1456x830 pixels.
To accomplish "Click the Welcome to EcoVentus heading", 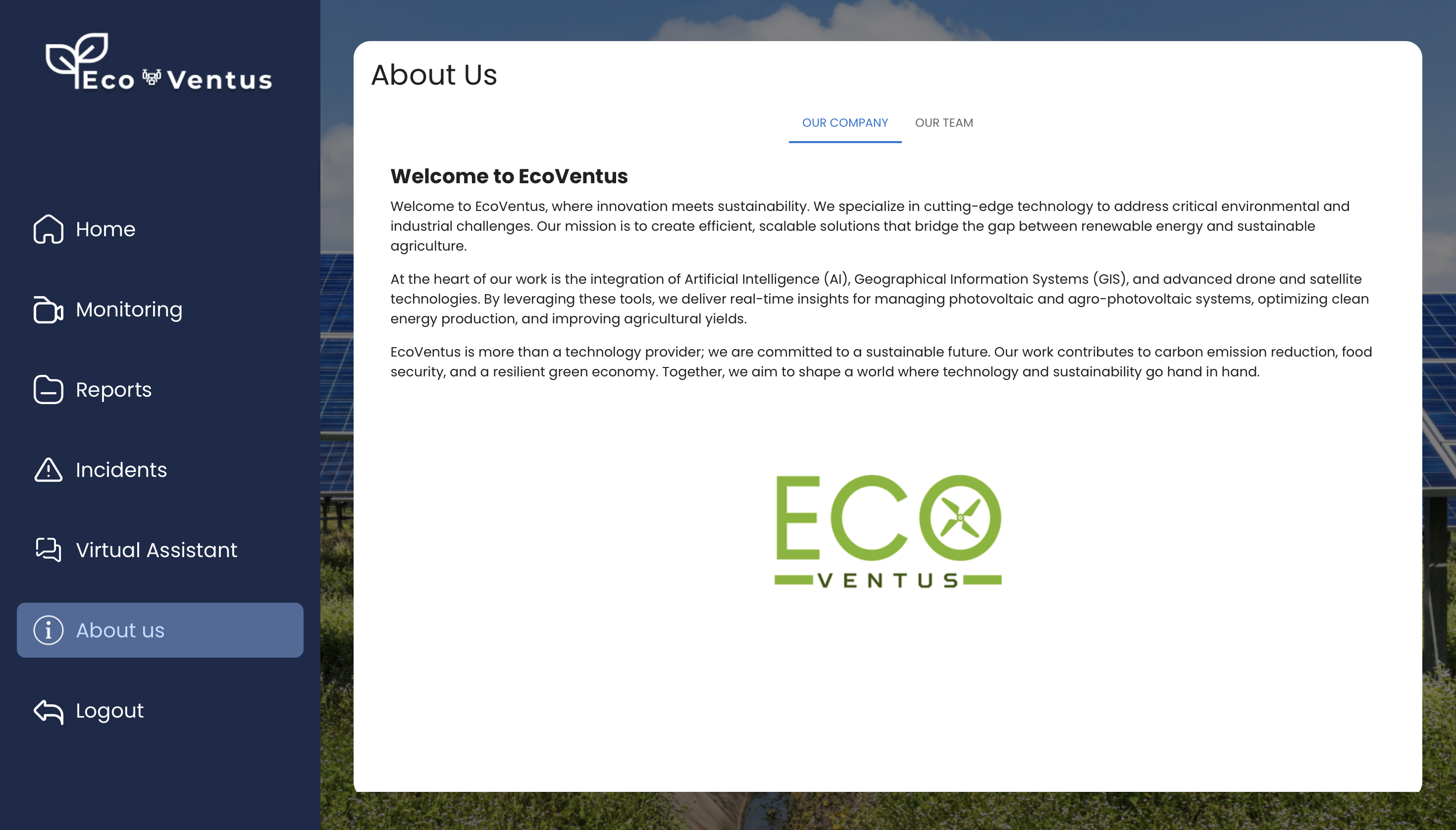I will (509, 176).
